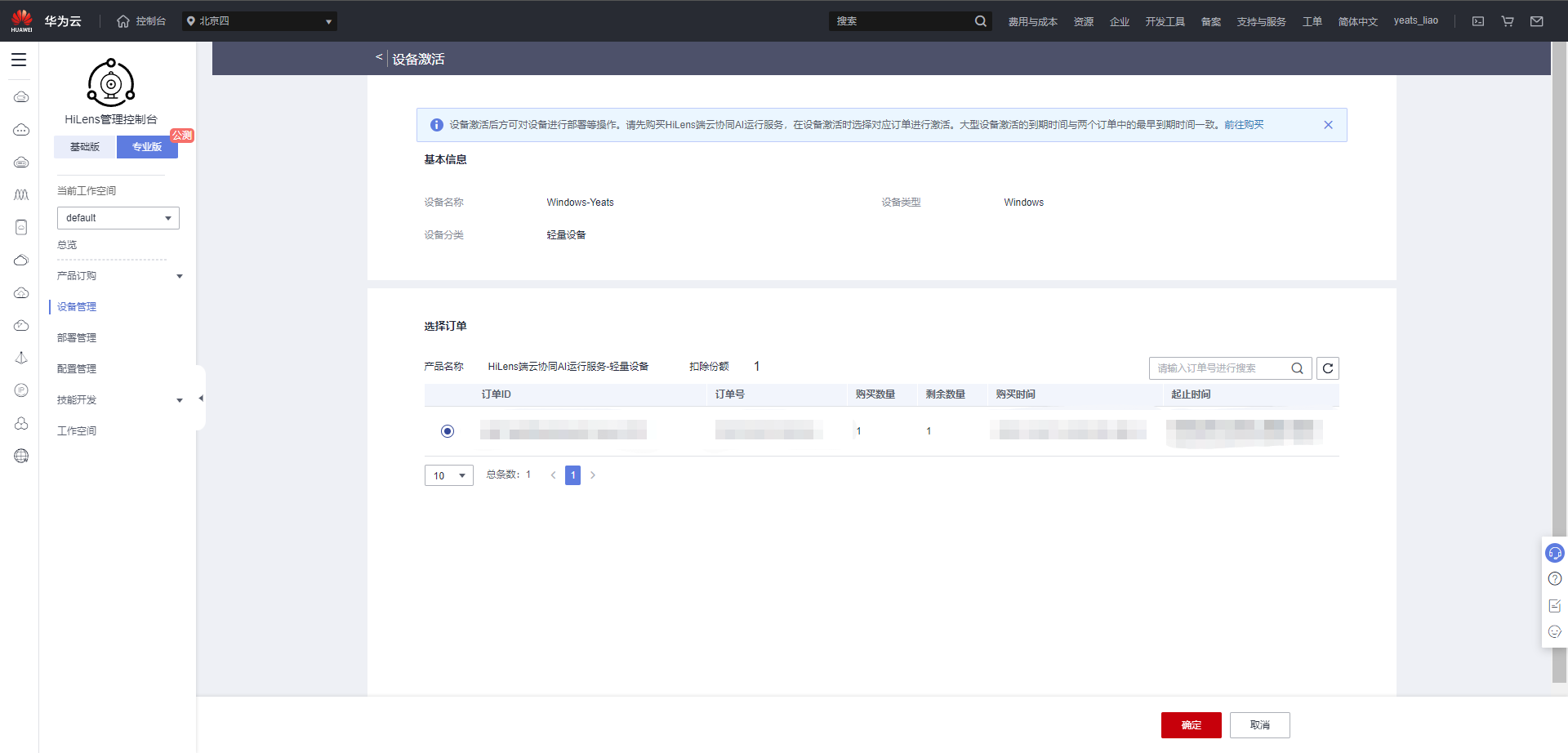The height and width of the screenshot is (753, 1568).
Task: Collapse the sidebar with the arrow handle
Action: click(201, 399)
